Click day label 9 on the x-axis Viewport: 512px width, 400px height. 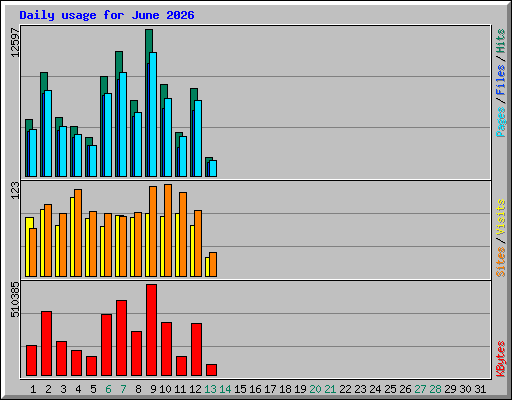click(153, 389)
